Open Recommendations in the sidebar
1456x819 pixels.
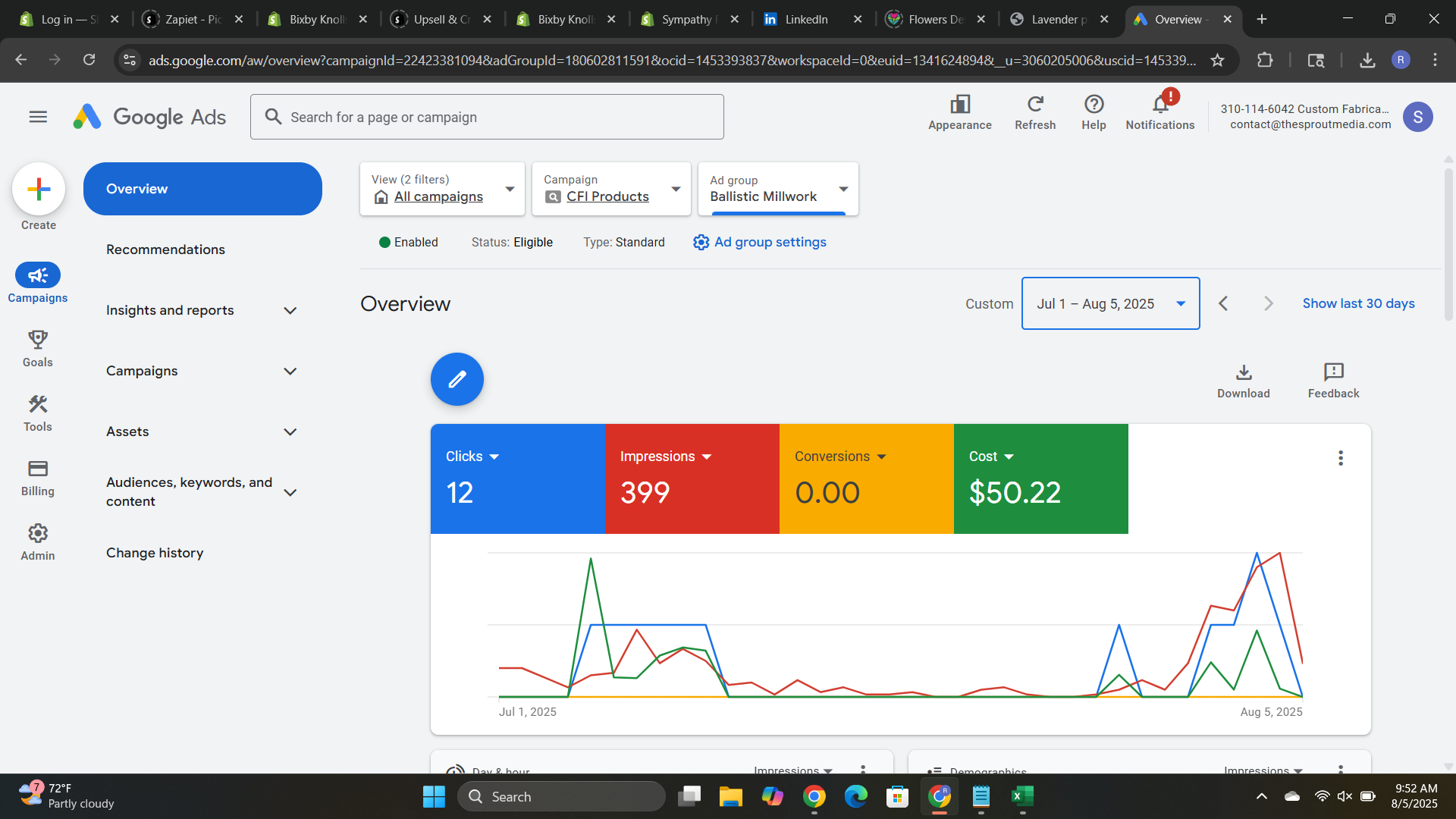tap(165, 249)
